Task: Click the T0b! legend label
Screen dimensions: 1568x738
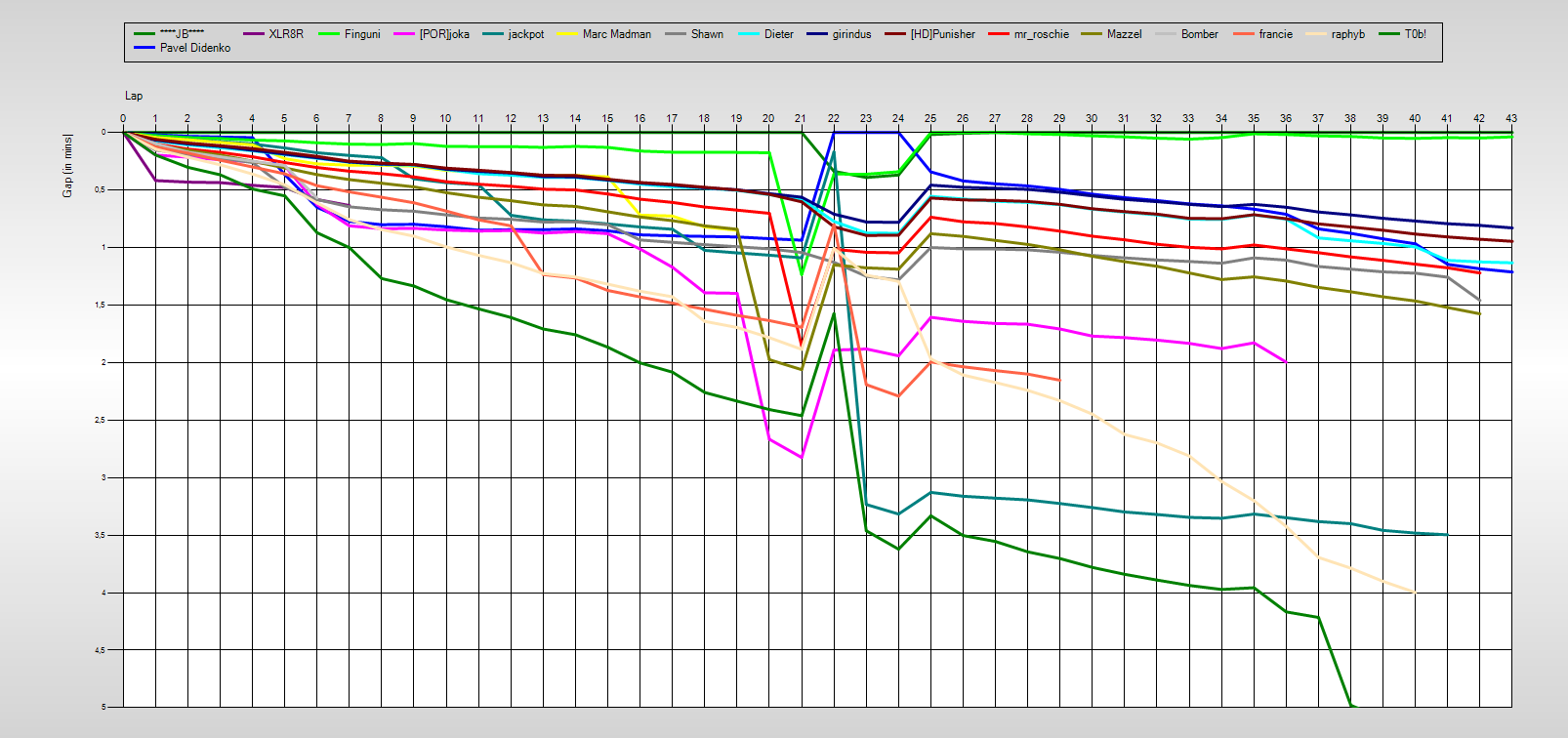Action: (x=1415, y=34)
